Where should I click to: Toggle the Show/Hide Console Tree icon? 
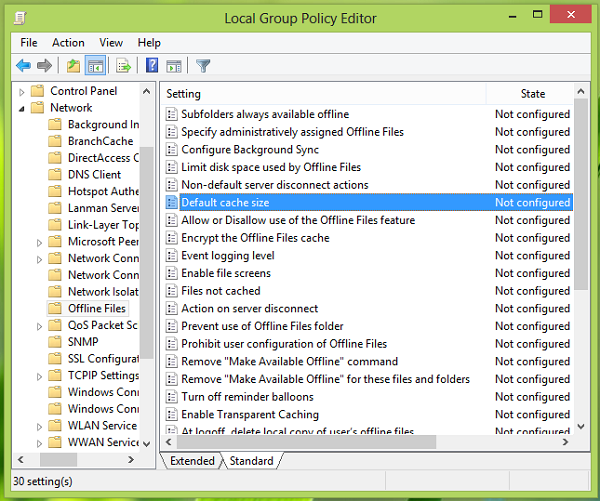(x=95, y=66)
